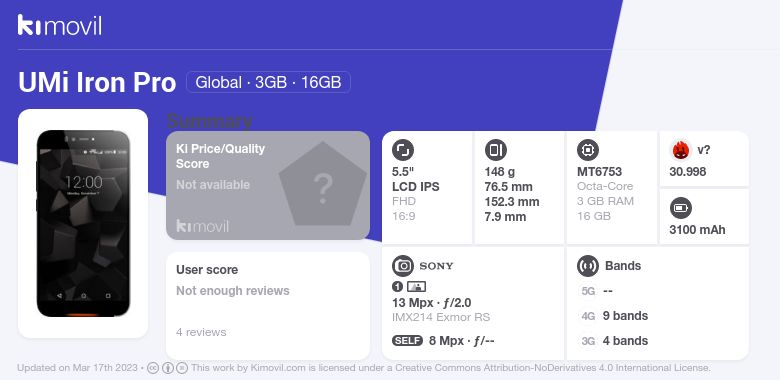Click the display screen size icon

pos(403,150)
